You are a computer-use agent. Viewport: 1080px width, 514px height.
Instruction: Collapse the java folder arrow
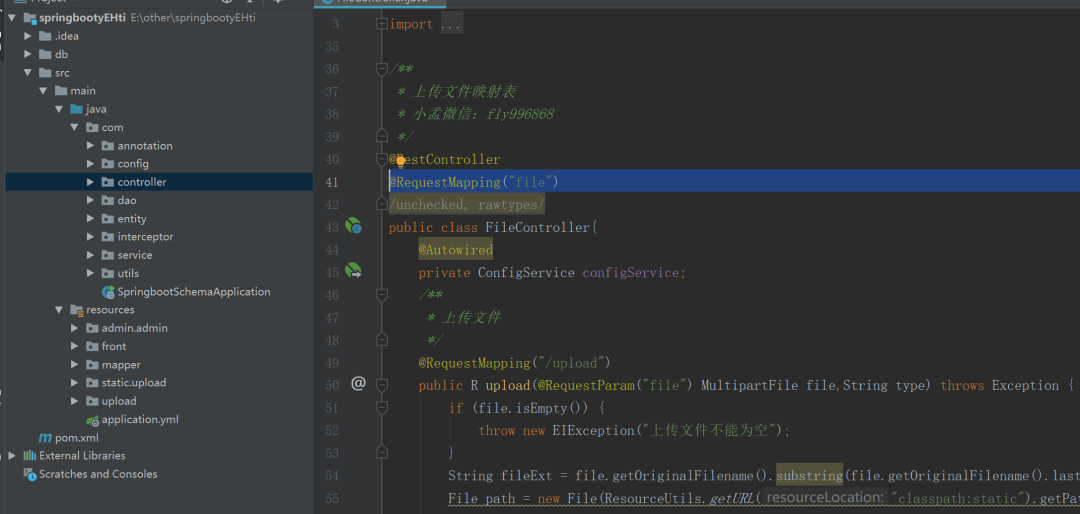point(59,109)
